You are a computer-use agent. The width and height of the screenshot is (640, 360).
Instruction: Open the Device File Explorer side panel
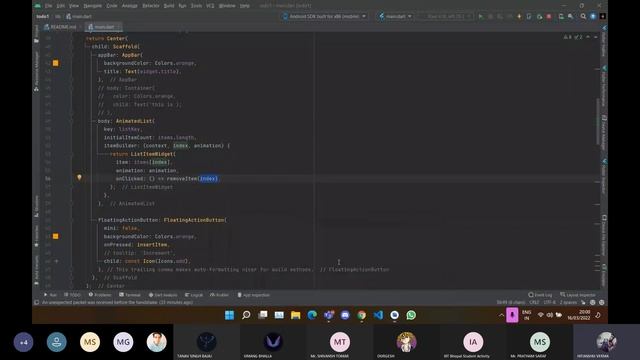(x=604, y=235)
